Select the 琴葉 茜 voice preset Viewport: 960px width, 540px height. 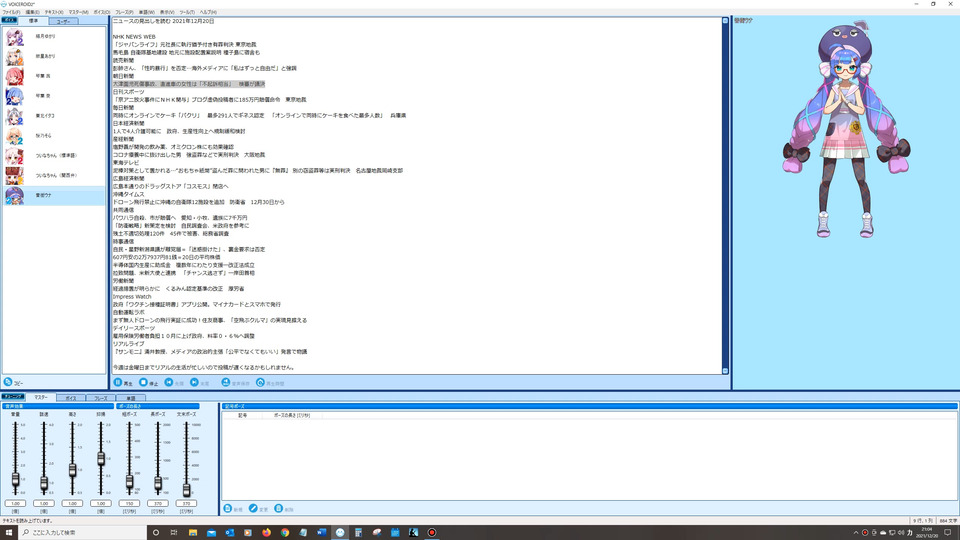click(54, 76)
